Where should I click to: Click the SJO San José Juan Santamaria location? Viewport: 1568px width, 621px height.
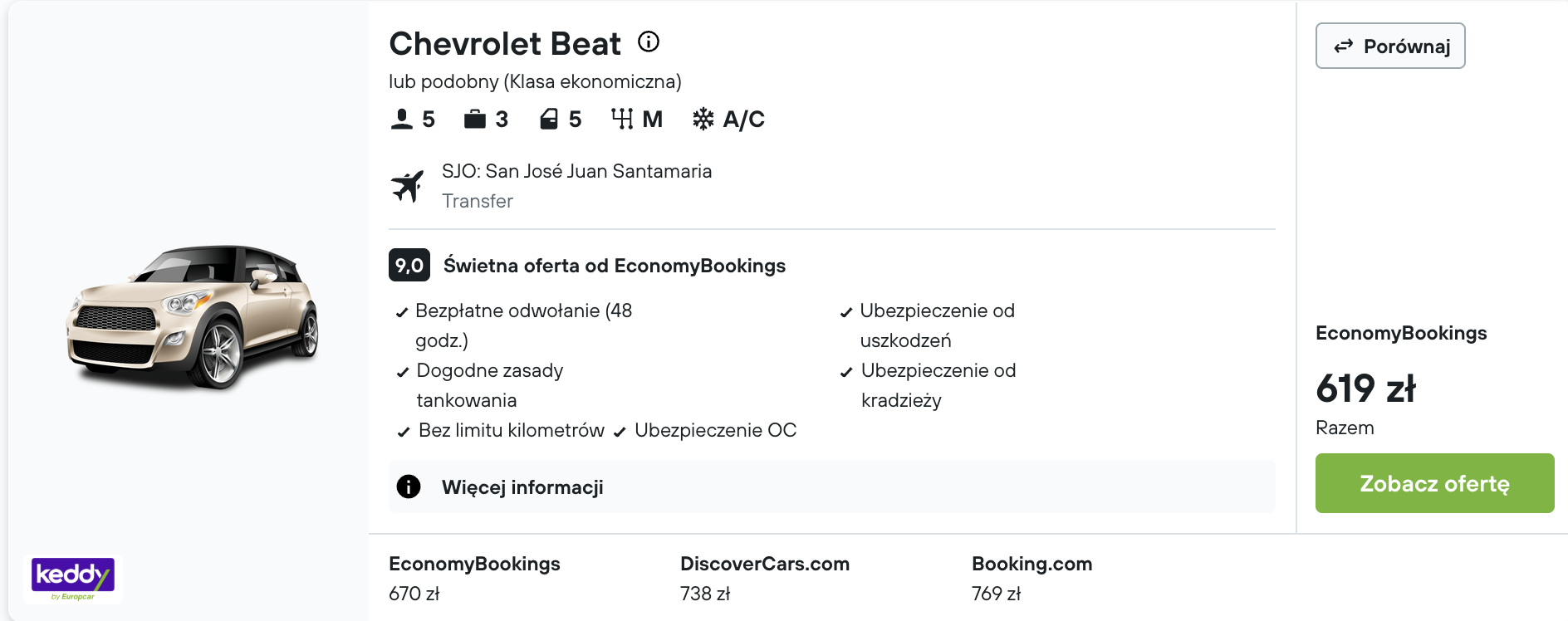[x=576, y=171]
